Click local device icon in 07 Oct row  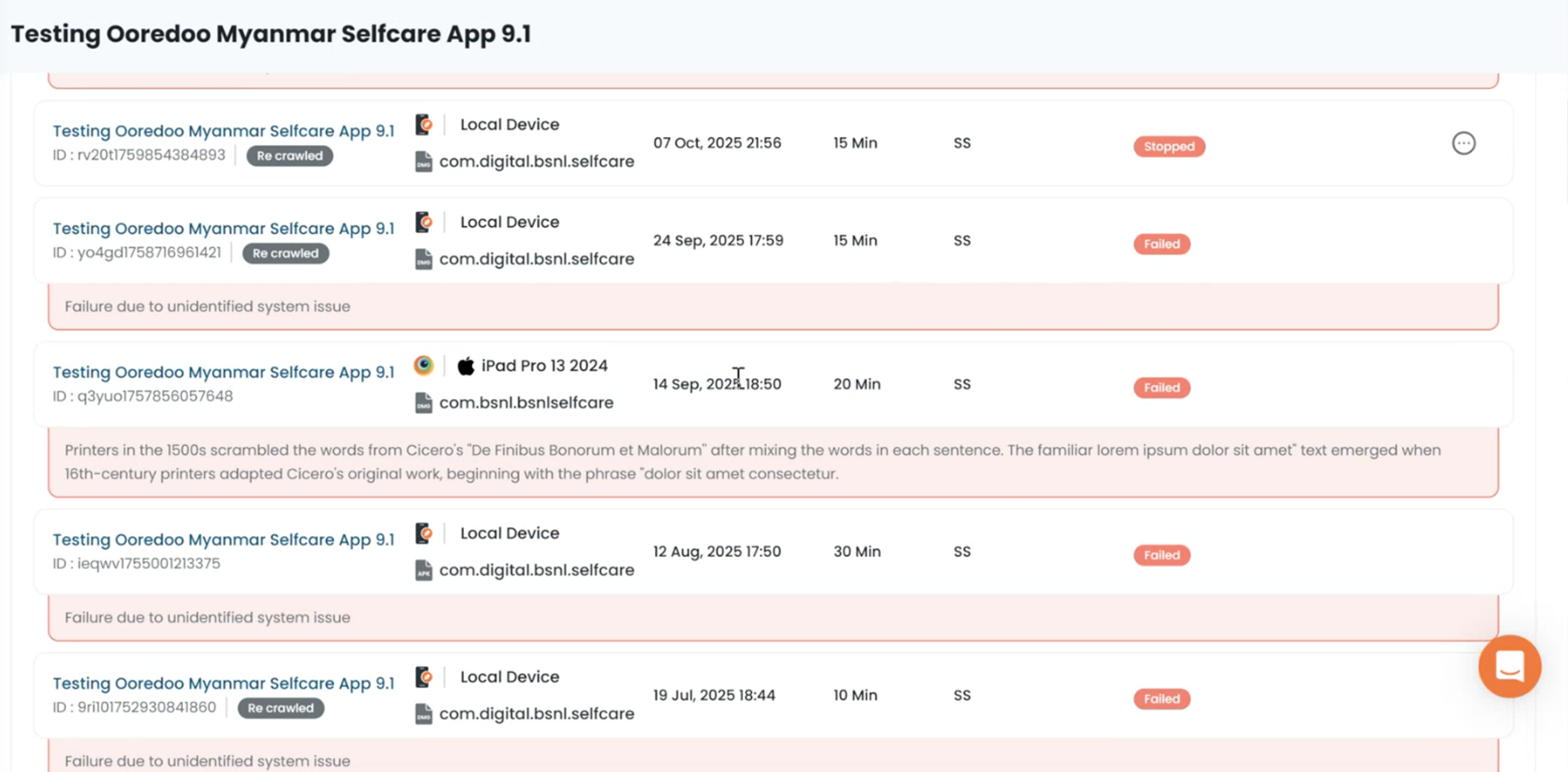pyautogui.click(x=423, y=124)
